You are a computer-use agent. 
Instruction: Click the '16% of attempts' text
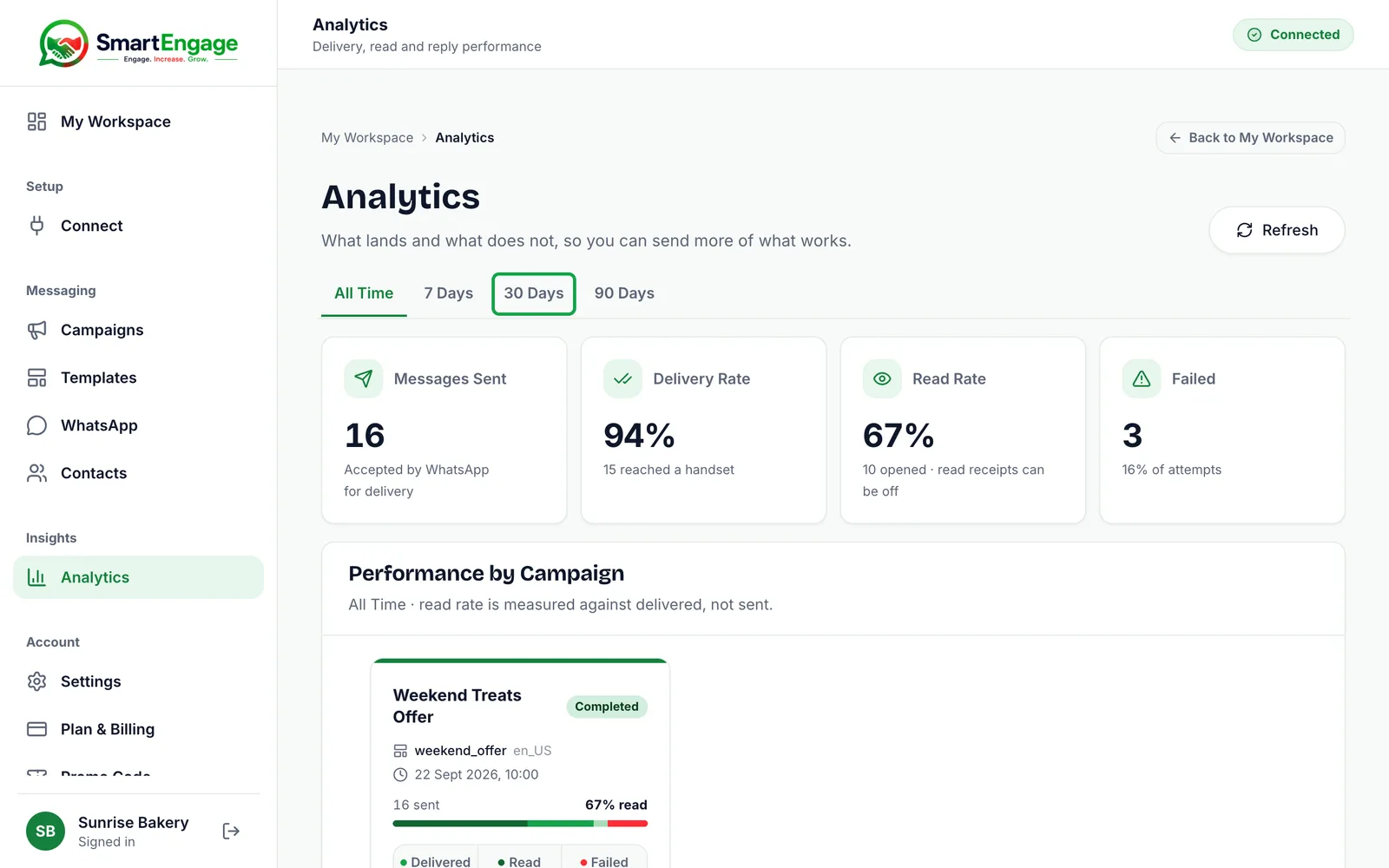click(1171, 470)
